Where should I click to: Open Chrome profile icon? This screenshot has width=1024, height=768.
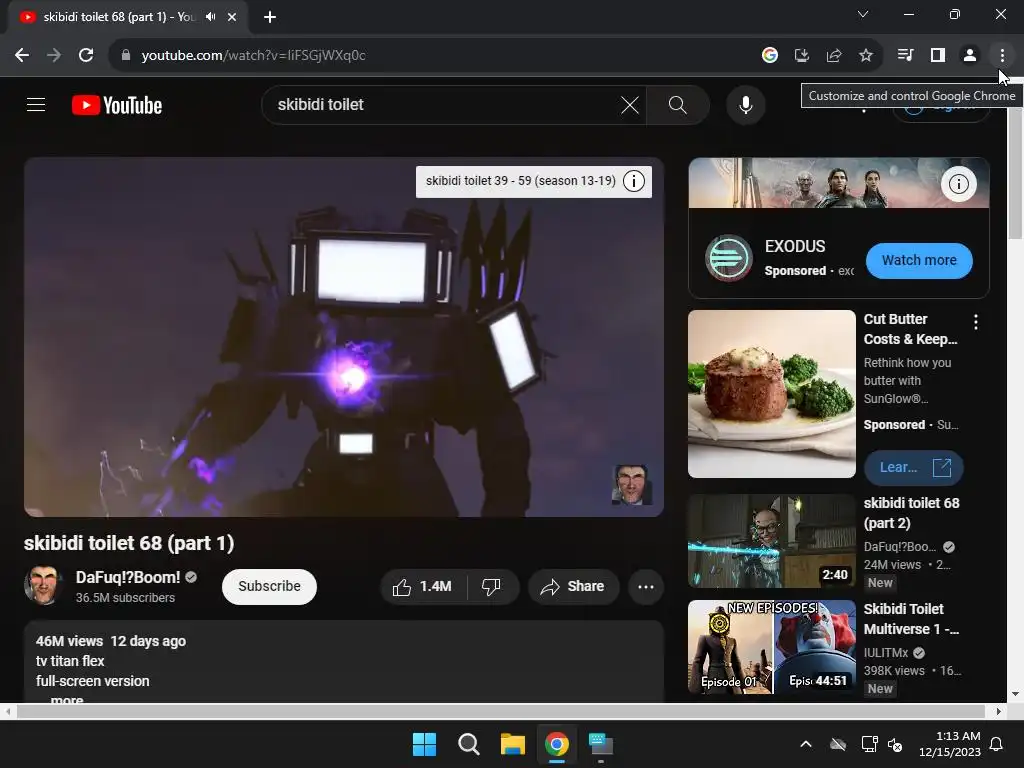[x=970, y=55]
